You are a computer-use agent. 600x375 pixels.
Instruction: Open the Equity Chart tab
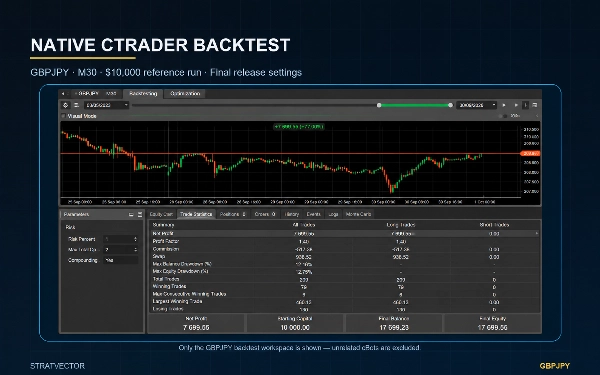click(161, 214)
